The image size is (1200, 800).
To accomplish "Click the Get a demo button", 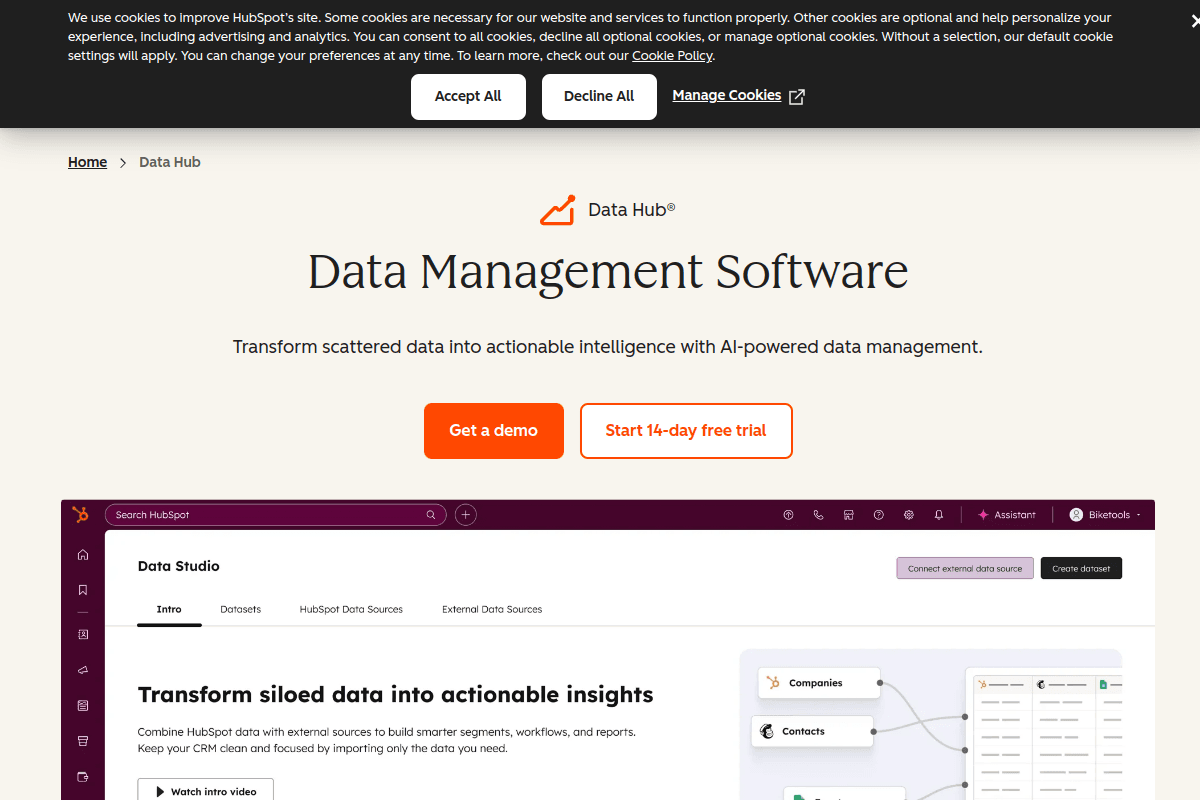I will tap(494, 431).
